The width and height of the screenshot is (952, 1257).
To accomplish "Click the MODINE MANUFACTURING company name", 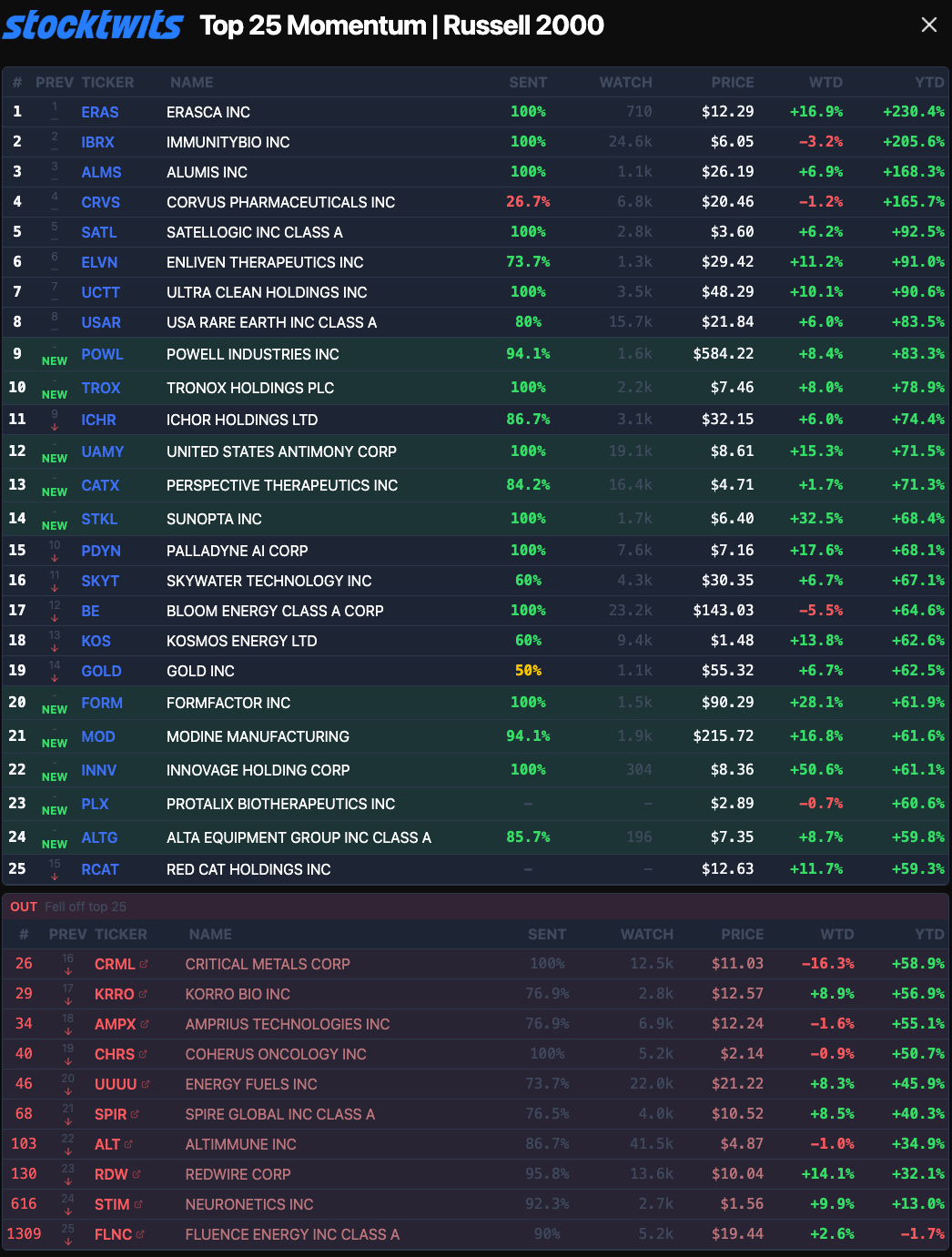I will (x=258, y=736).
